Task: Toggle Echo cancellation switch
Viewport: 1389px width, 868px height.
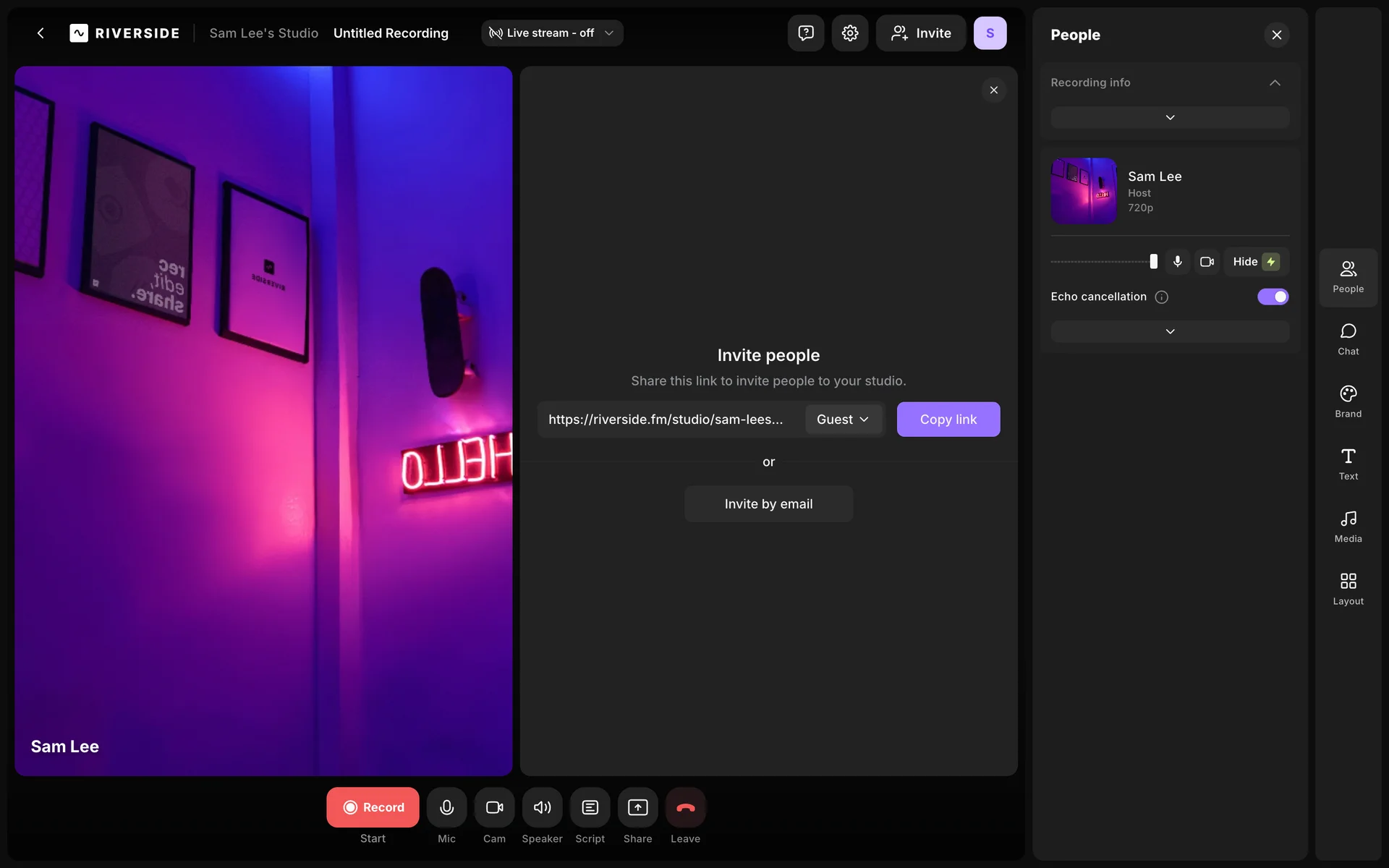Action: [x=1273, y=297]
